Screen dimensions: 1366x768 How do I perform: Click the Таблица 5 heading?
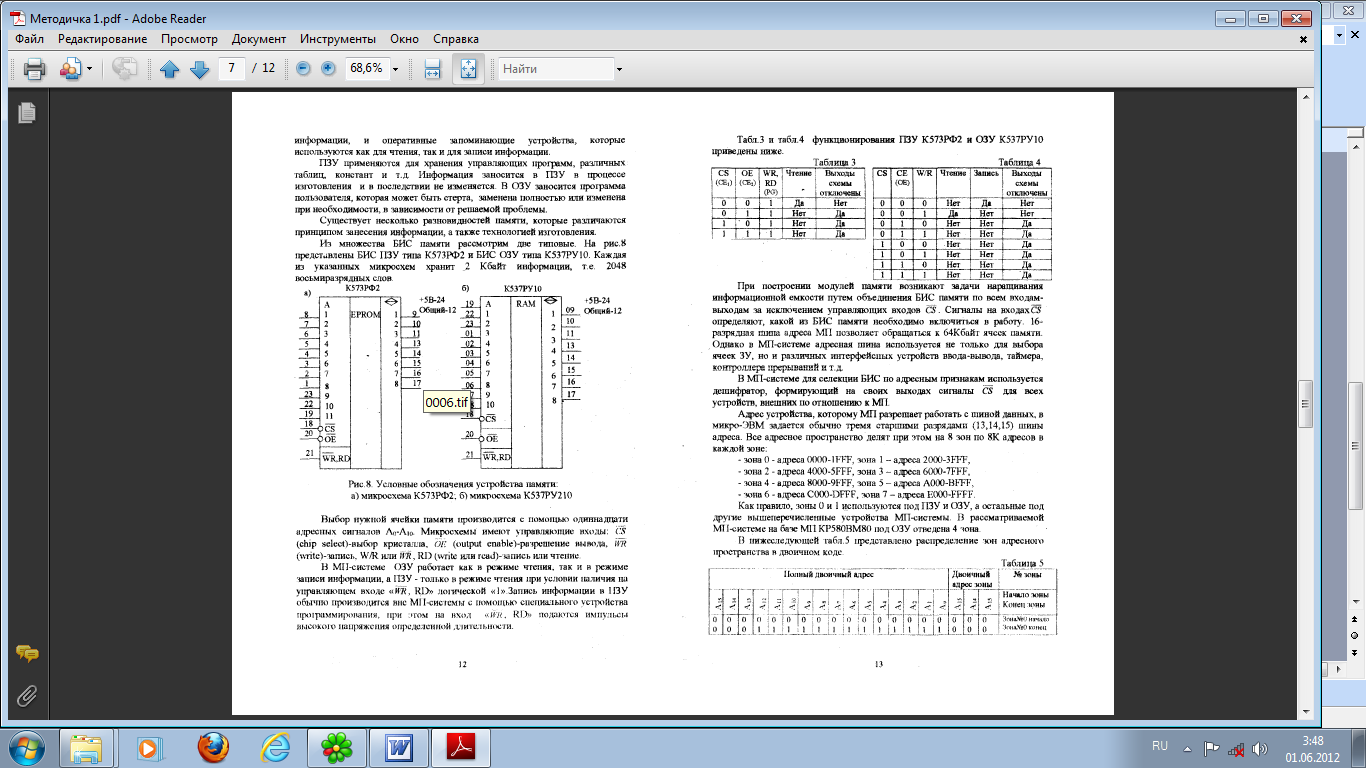1021,563
